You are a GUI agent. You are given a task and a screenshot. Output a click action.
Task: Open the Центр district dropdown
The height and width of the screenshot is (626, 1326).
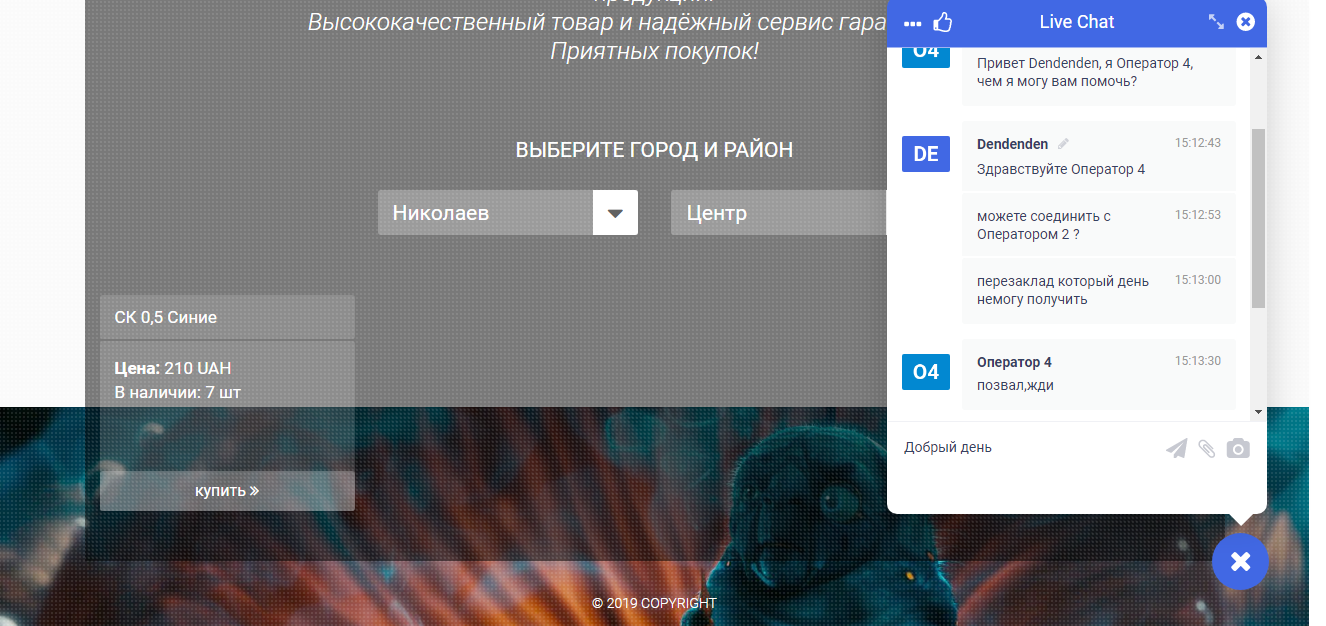coord(779,213)
